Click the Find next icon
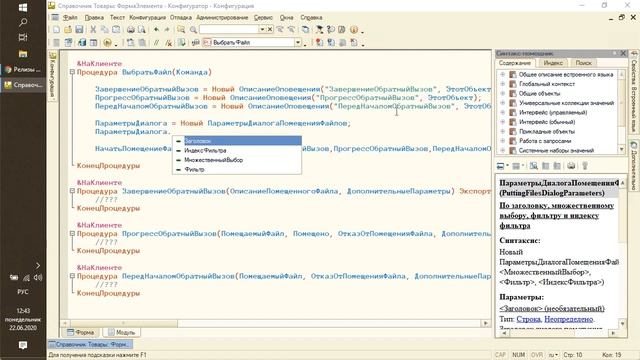Screen dimensions: 640x360 pos(280,30)
